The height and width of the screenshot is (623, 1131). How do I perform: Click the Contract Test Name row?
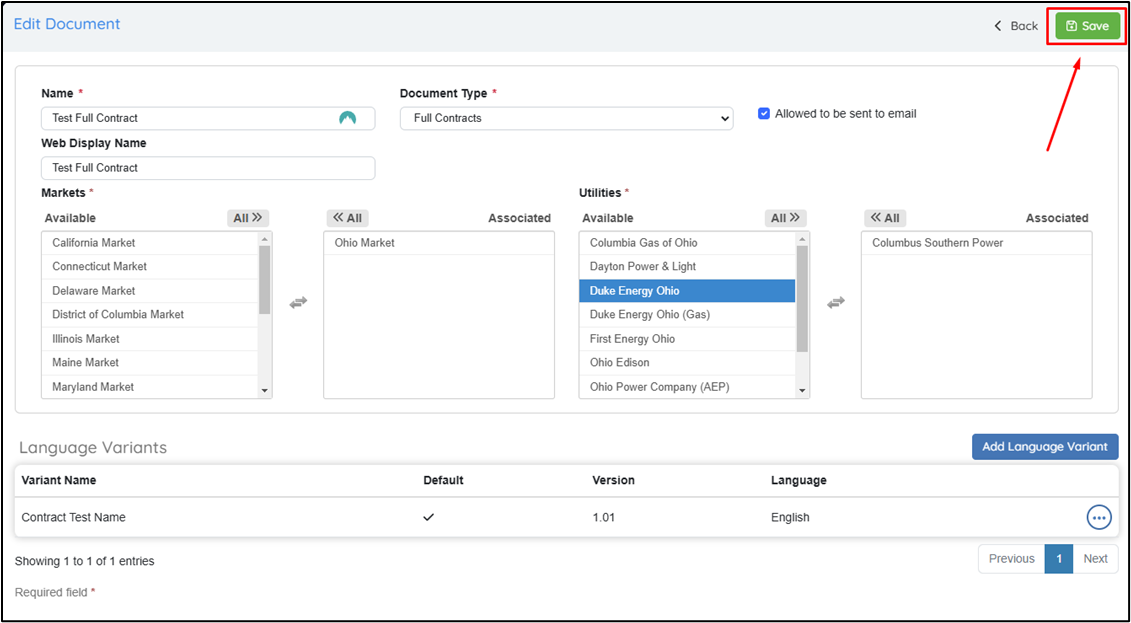(x=566, y=517)
